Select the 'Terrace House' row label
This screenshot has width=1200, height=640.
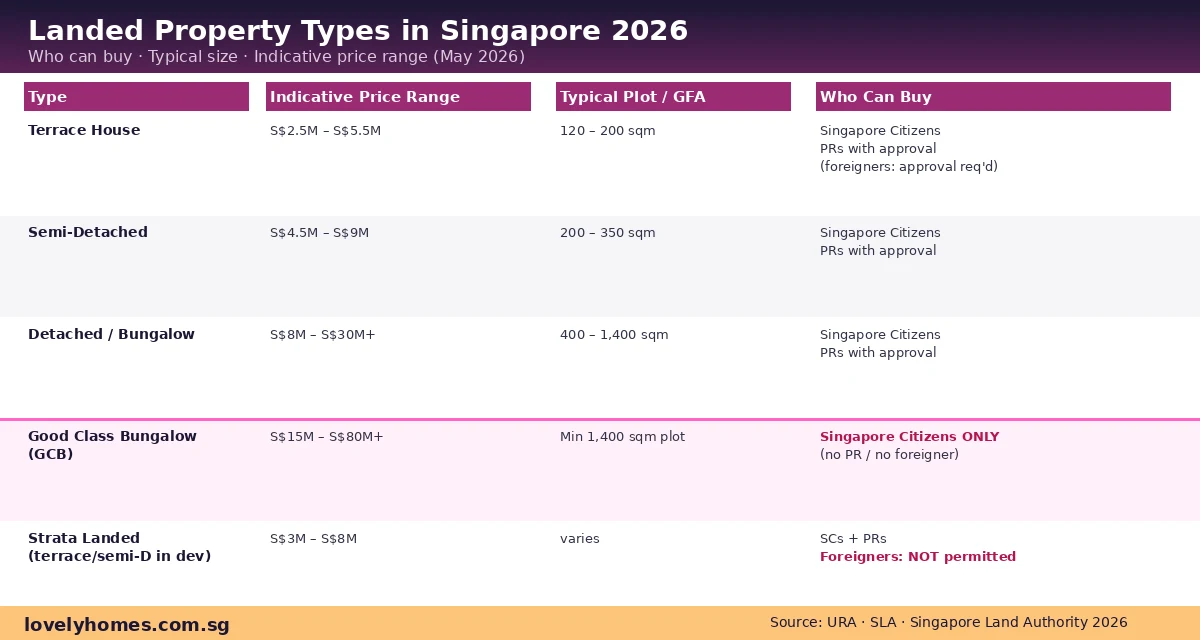click(x=84, y=130)
